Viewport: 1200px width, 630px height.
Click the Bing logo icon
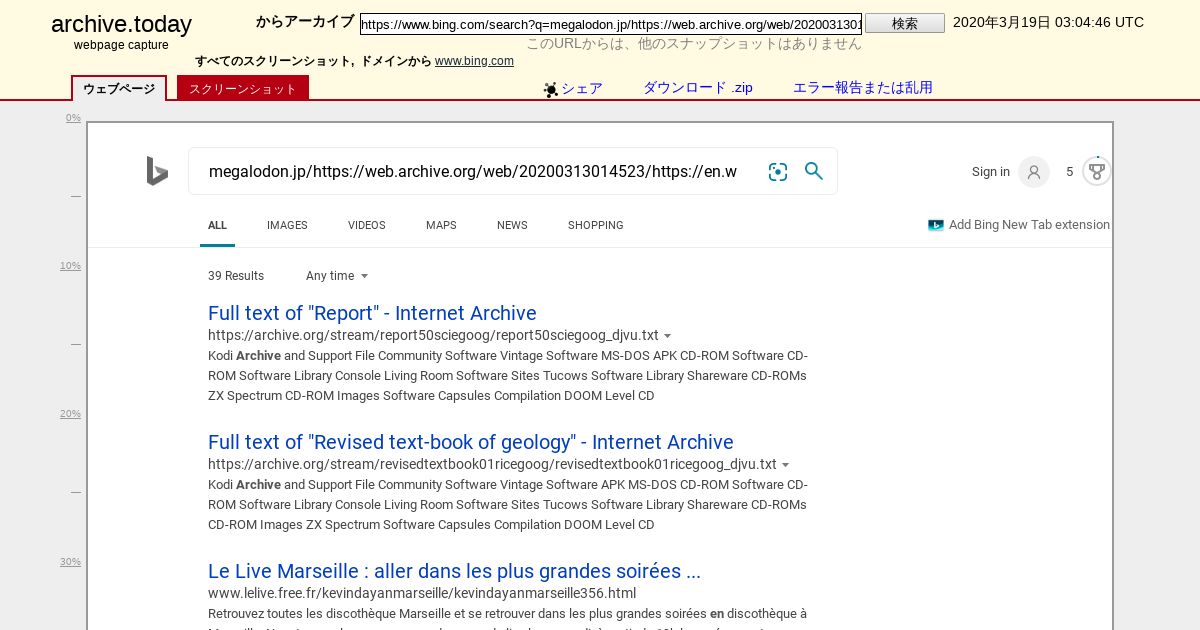click(x=157, y=171)
